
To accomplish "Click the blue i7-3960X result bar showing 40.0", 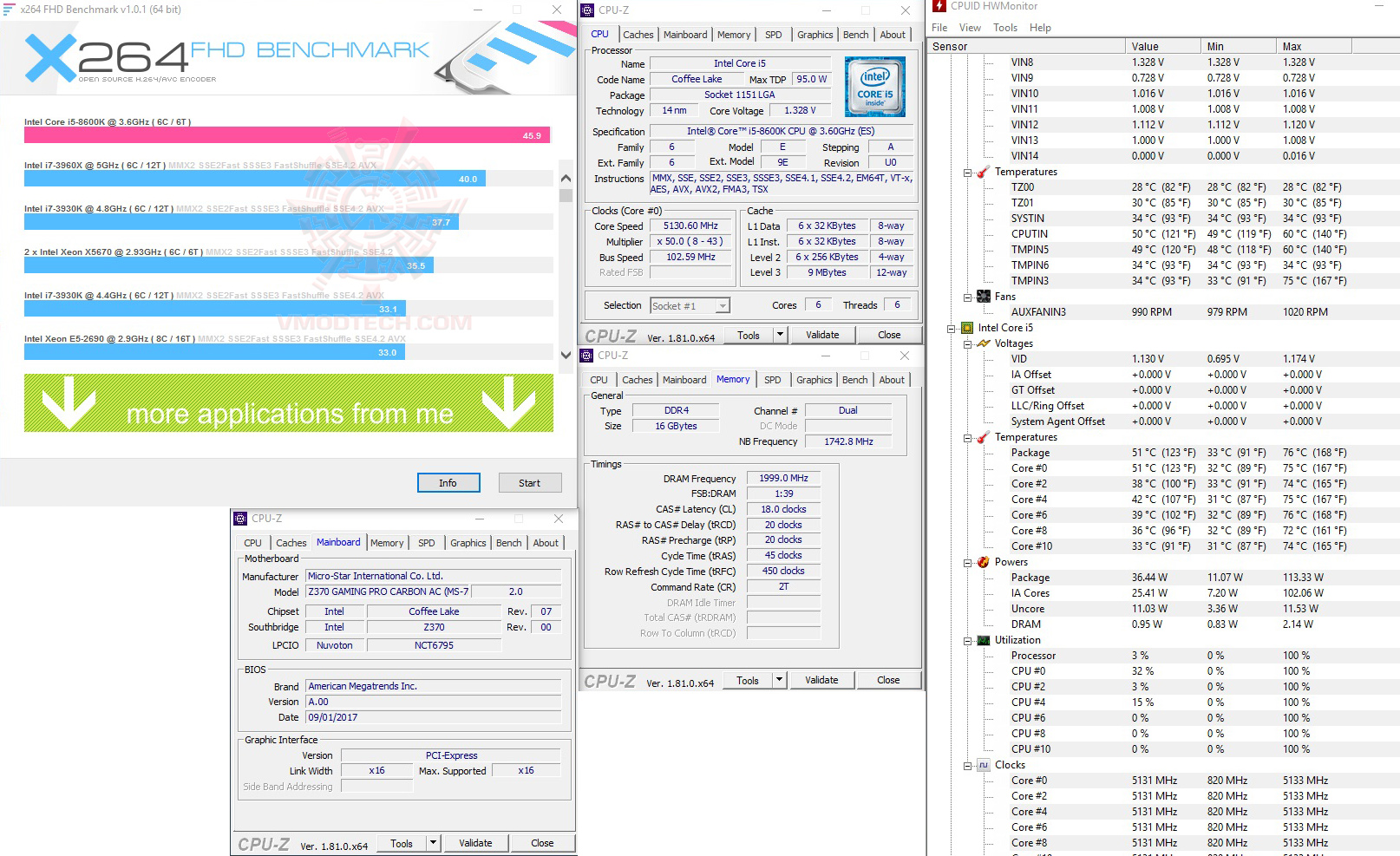I will tap(255, 179).
